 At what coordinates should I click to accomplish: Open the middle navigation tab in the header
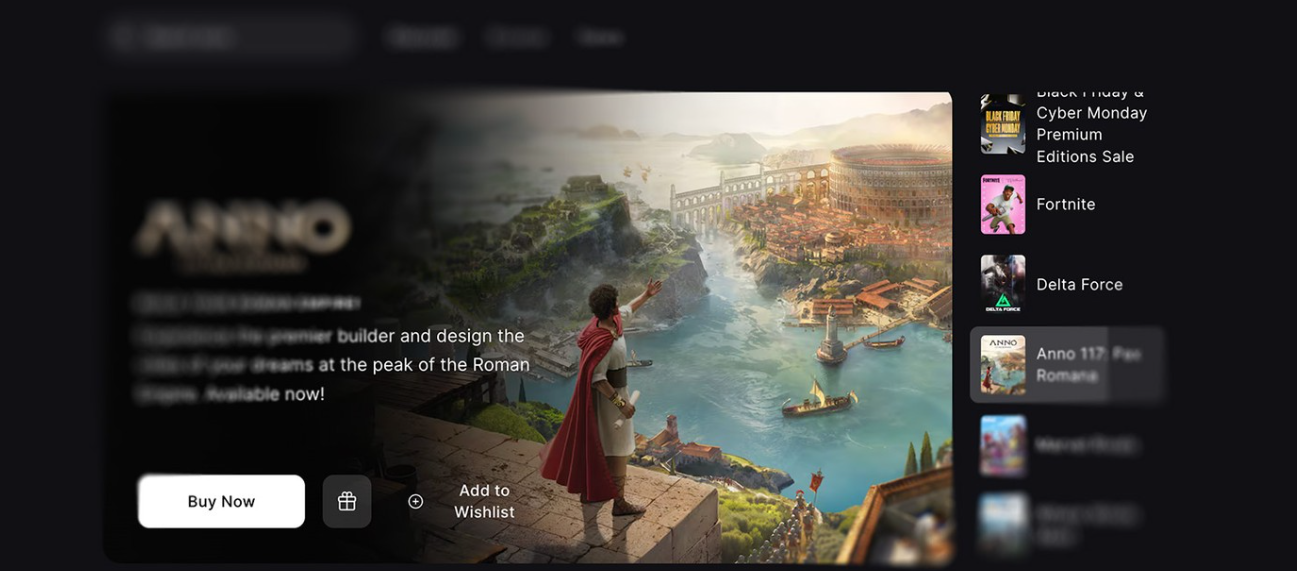click(517, 37)
